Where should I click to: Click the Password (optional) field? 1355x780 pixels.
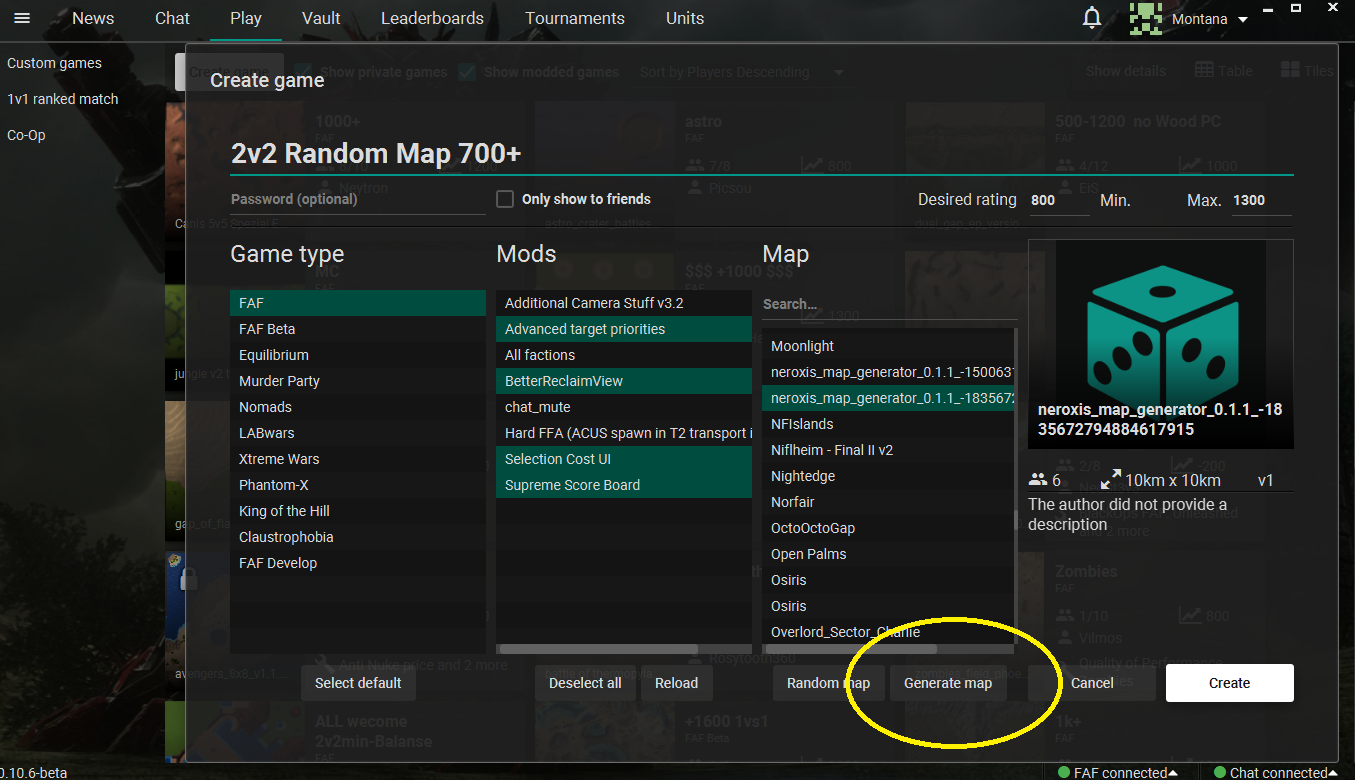(358, 199)
